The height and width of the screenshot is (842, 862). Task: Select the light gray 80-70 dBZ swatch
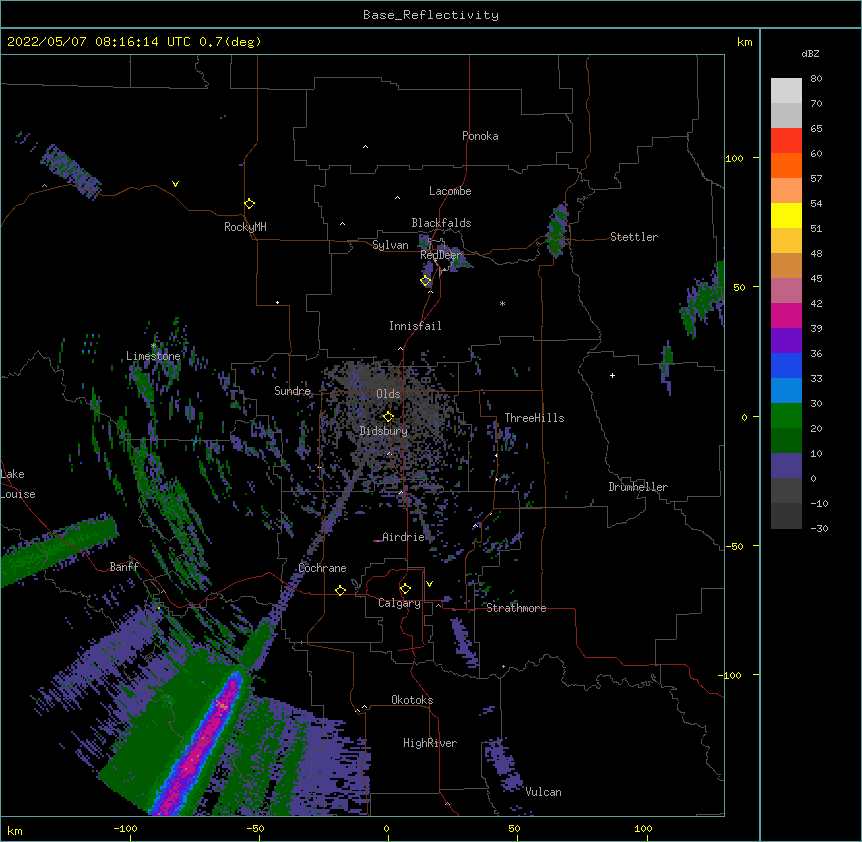pos(786,90)
